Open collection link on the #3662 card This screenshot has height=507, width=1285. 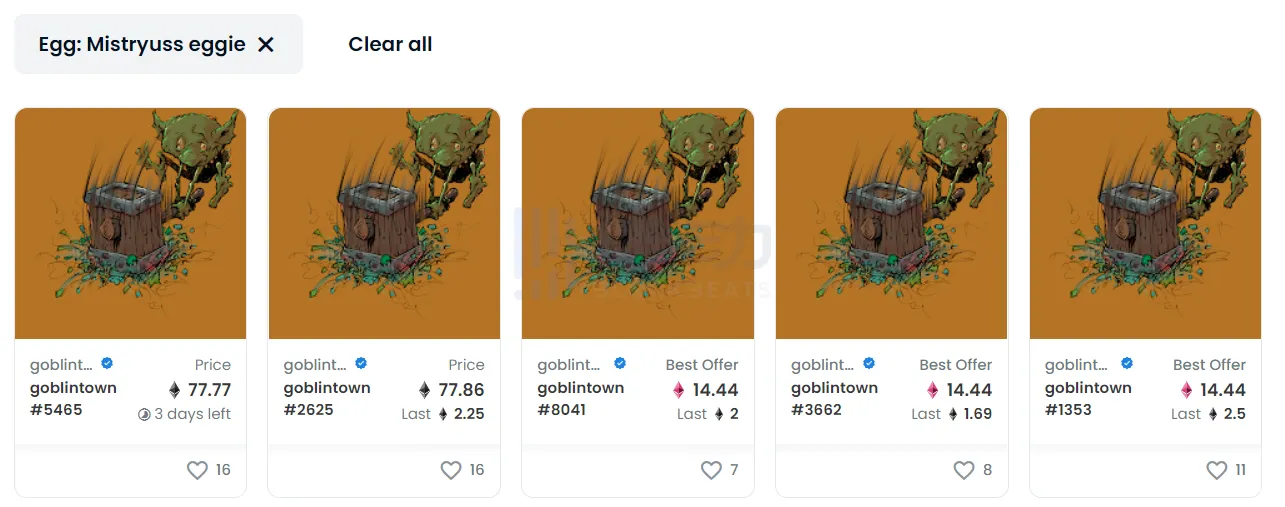click(821, 365)
